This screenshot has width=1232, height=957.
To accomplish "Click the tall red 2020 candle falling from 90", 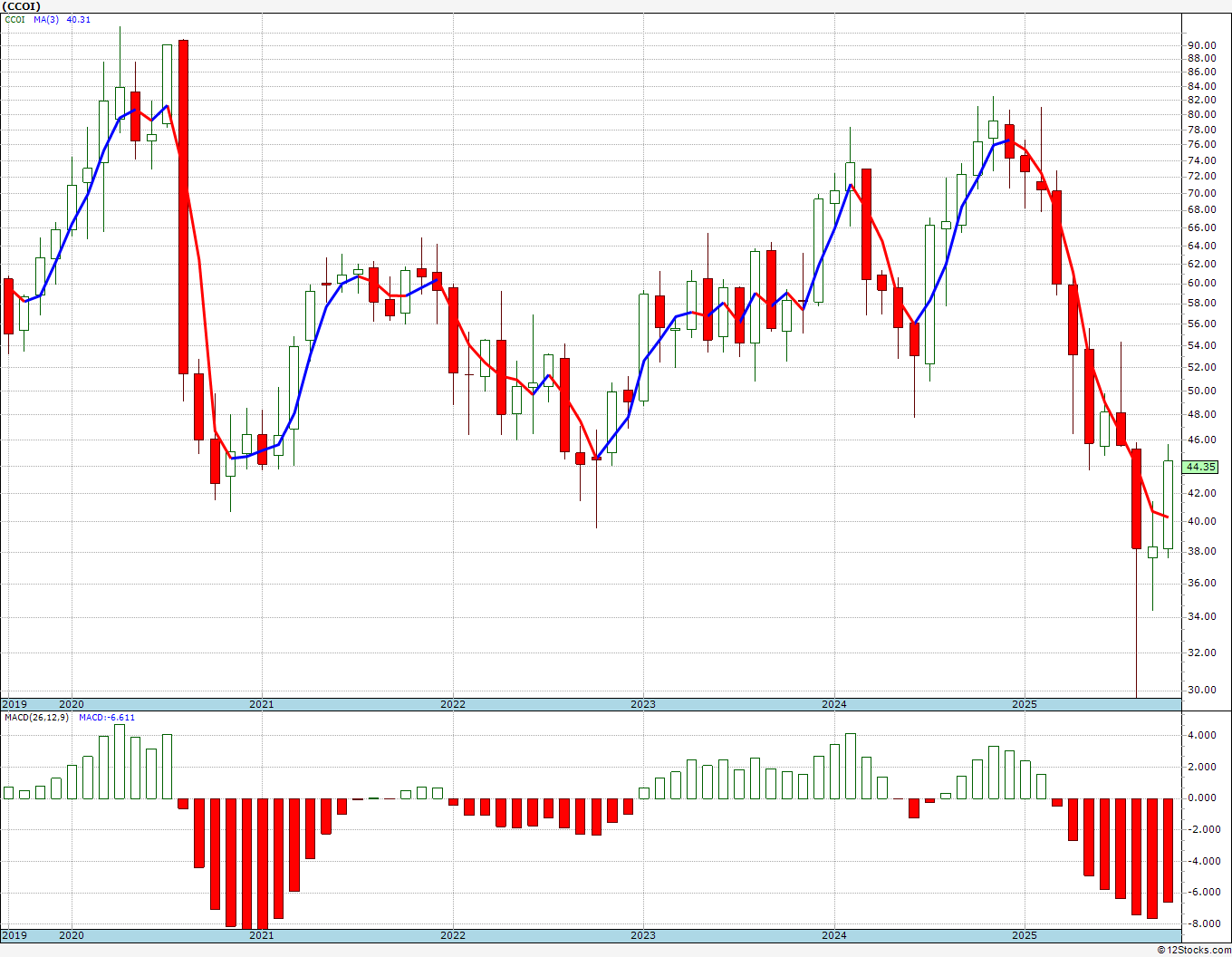I will coord(183,207).
